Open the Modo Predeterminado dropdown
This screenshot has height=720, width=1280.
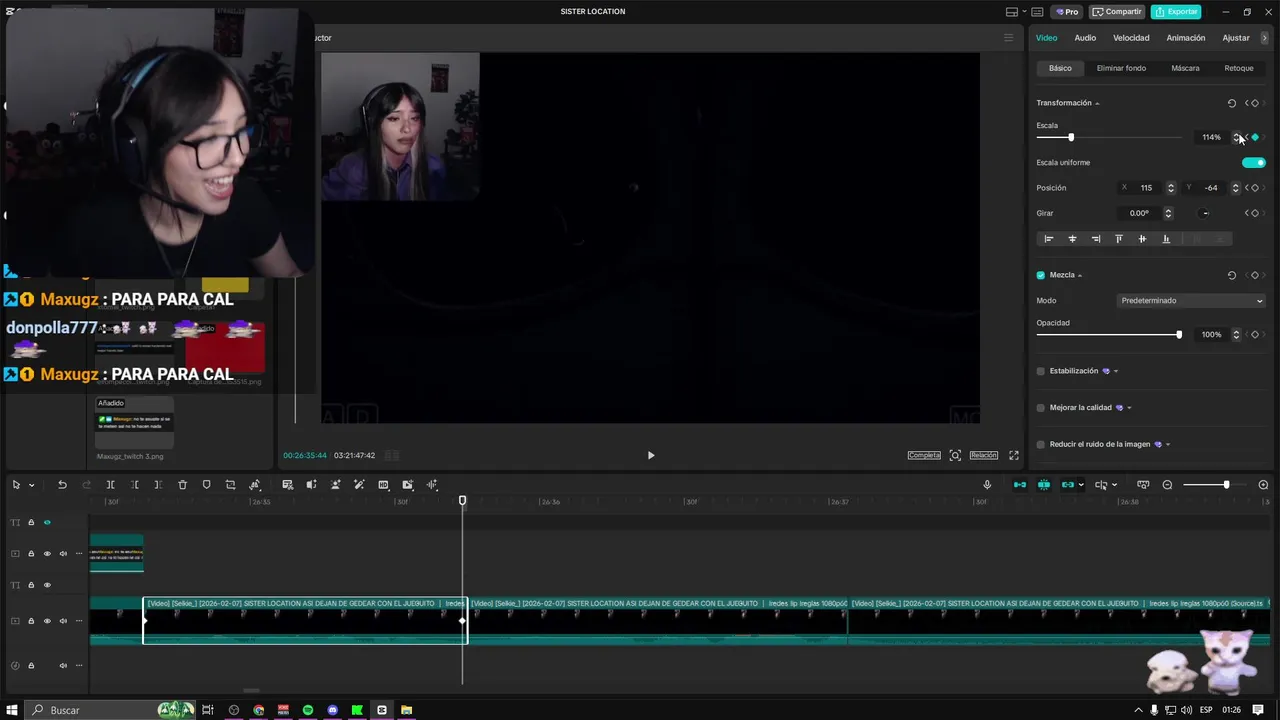point(1191,300)
